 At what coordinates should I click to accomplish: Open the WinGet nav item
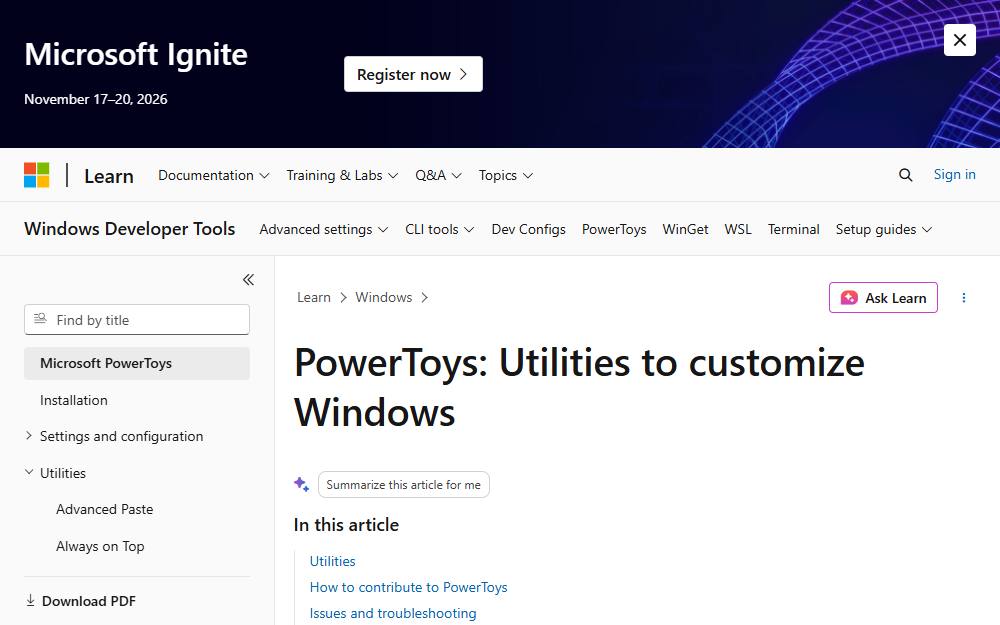click(685, 230)
